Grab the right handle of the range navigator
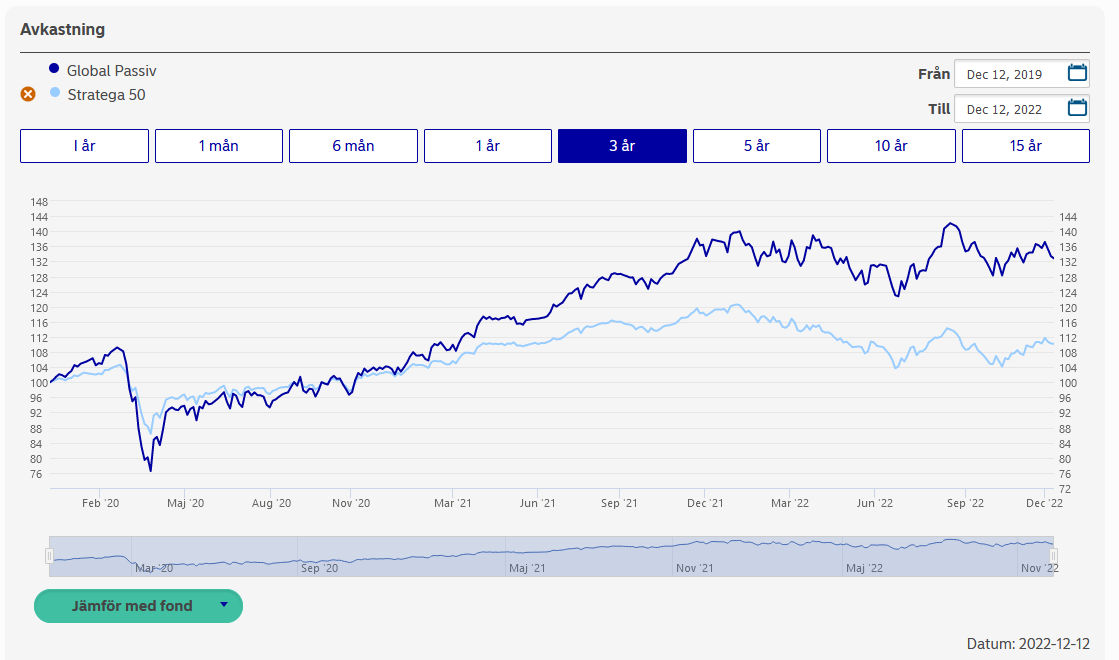The width and height of the screenshot is (1119, 660). tap(1053, 556)
